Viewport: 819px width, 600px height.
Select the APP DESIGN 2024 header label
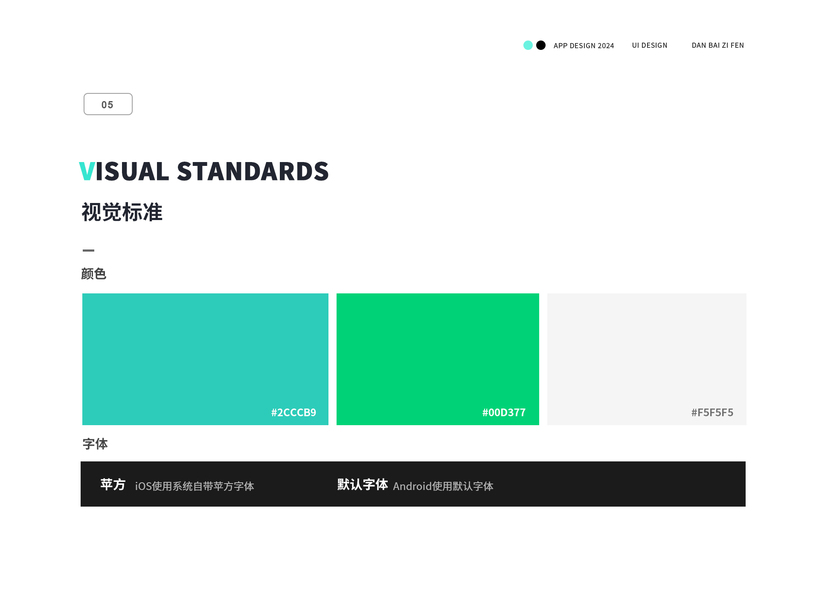[583, 45]
